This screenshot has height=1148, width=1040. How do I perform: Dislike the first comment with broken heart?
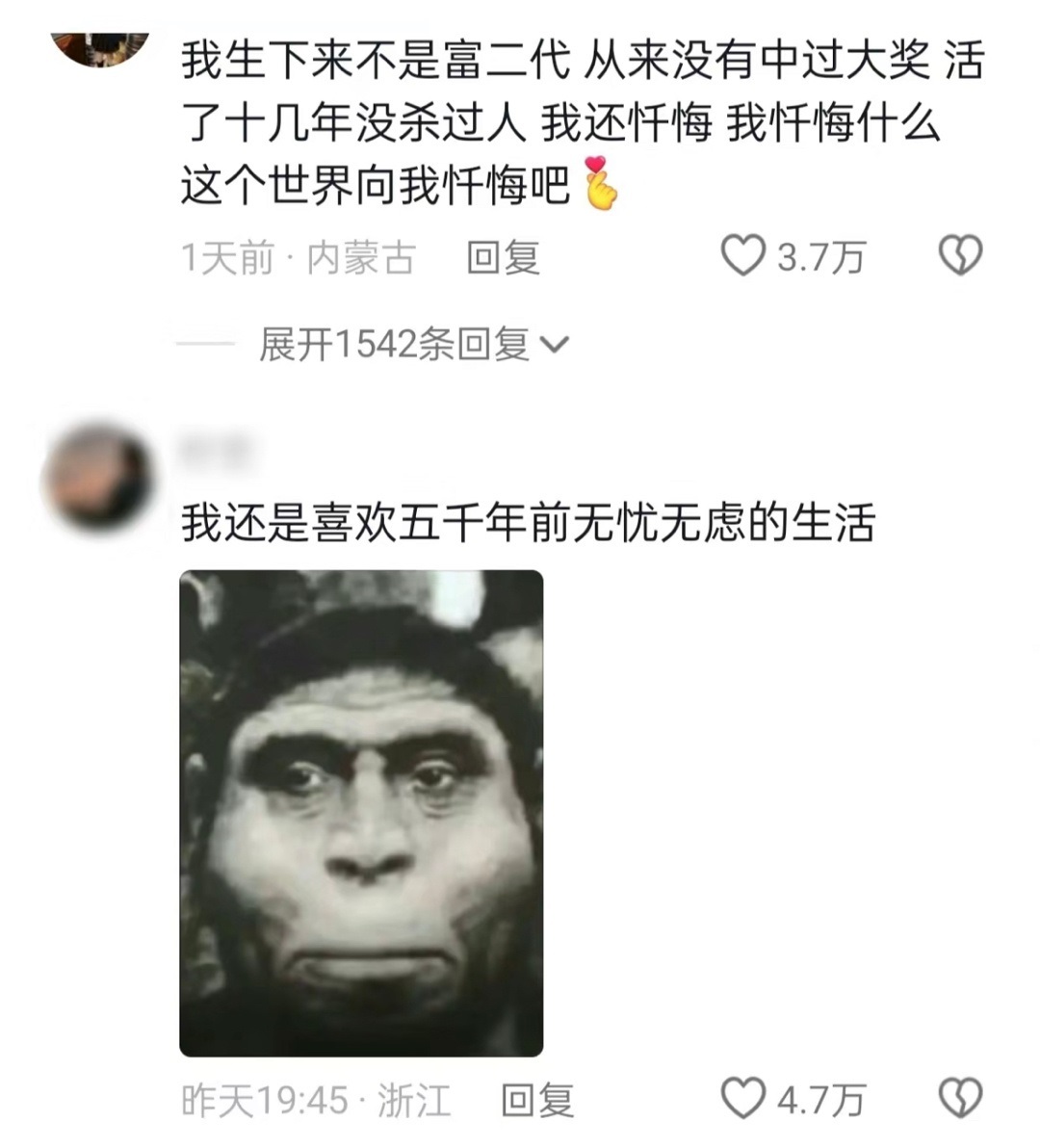point(960,256)
